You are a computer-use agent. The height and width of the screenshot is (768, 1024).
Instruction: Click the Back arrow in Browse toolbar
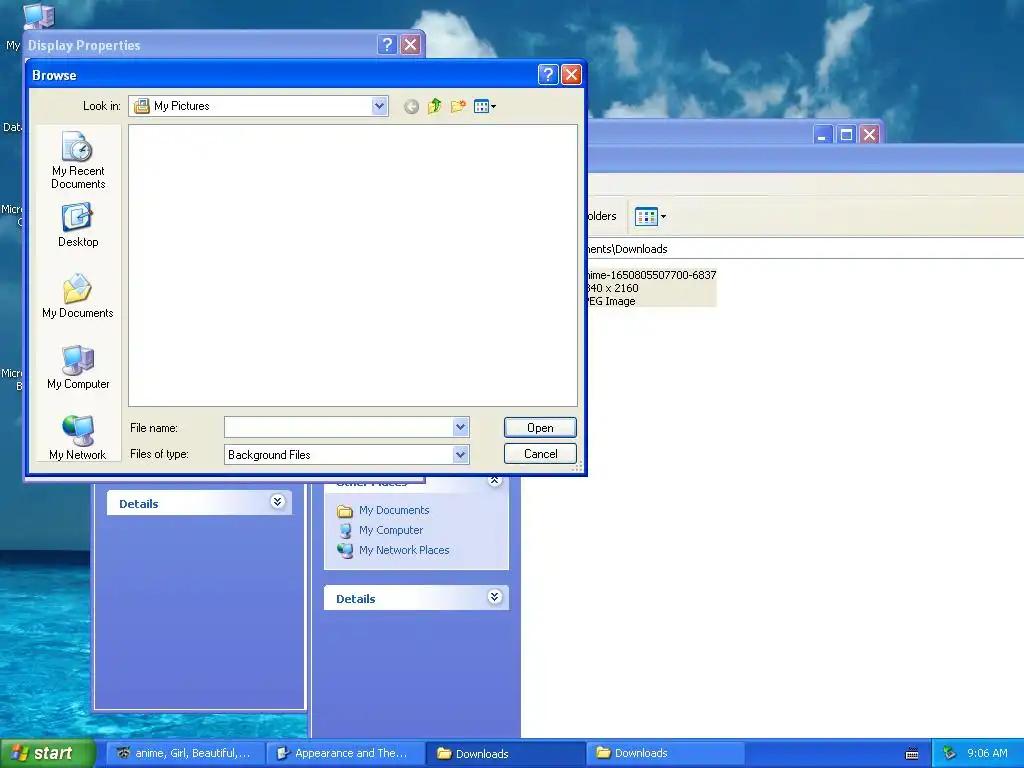[x=411, y=106]
